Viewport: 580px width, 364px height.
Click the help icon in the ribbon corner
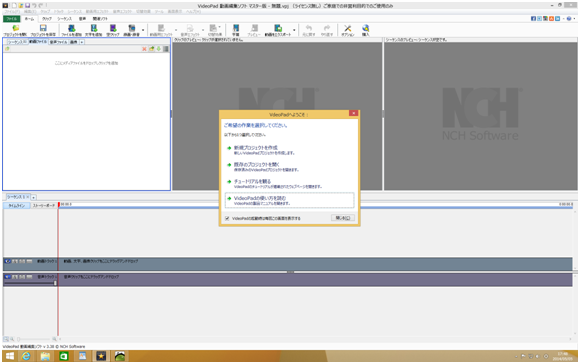(x=569, y=18)
